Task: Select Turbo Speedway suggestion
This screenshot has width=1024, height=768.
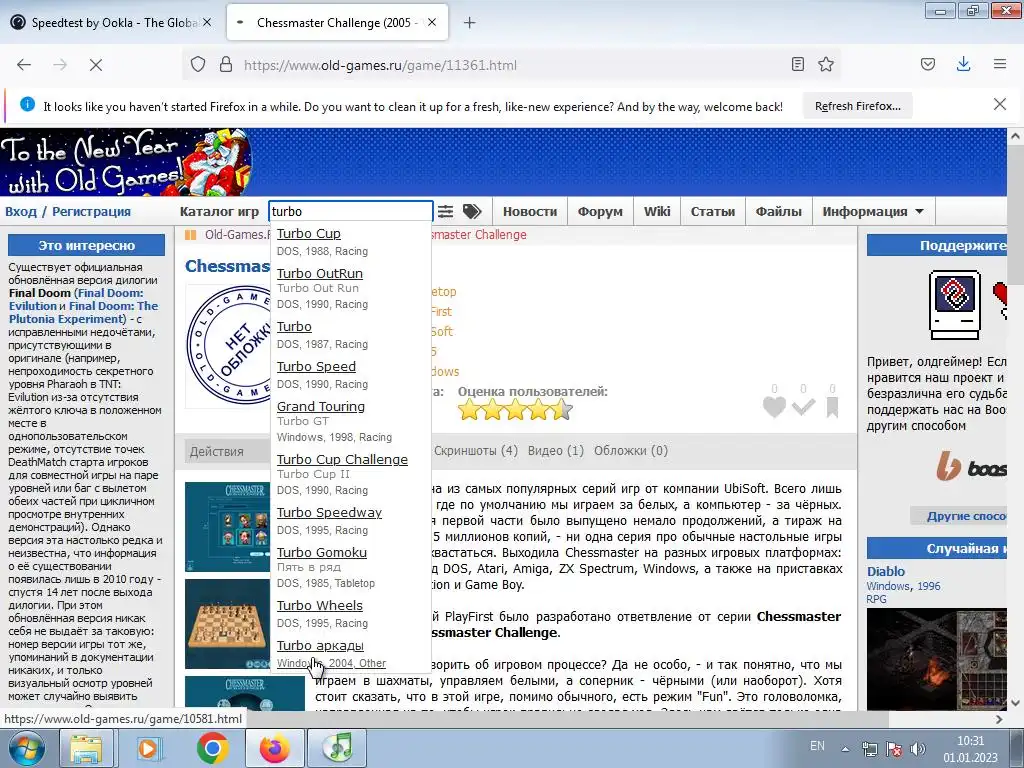Action: (329, 513)
